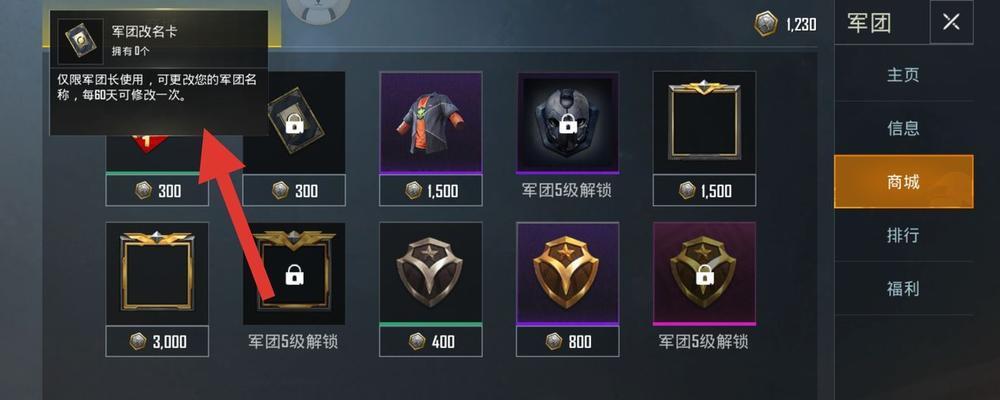Select the highlighted 商城 shop tab

(x=903, y=181)
